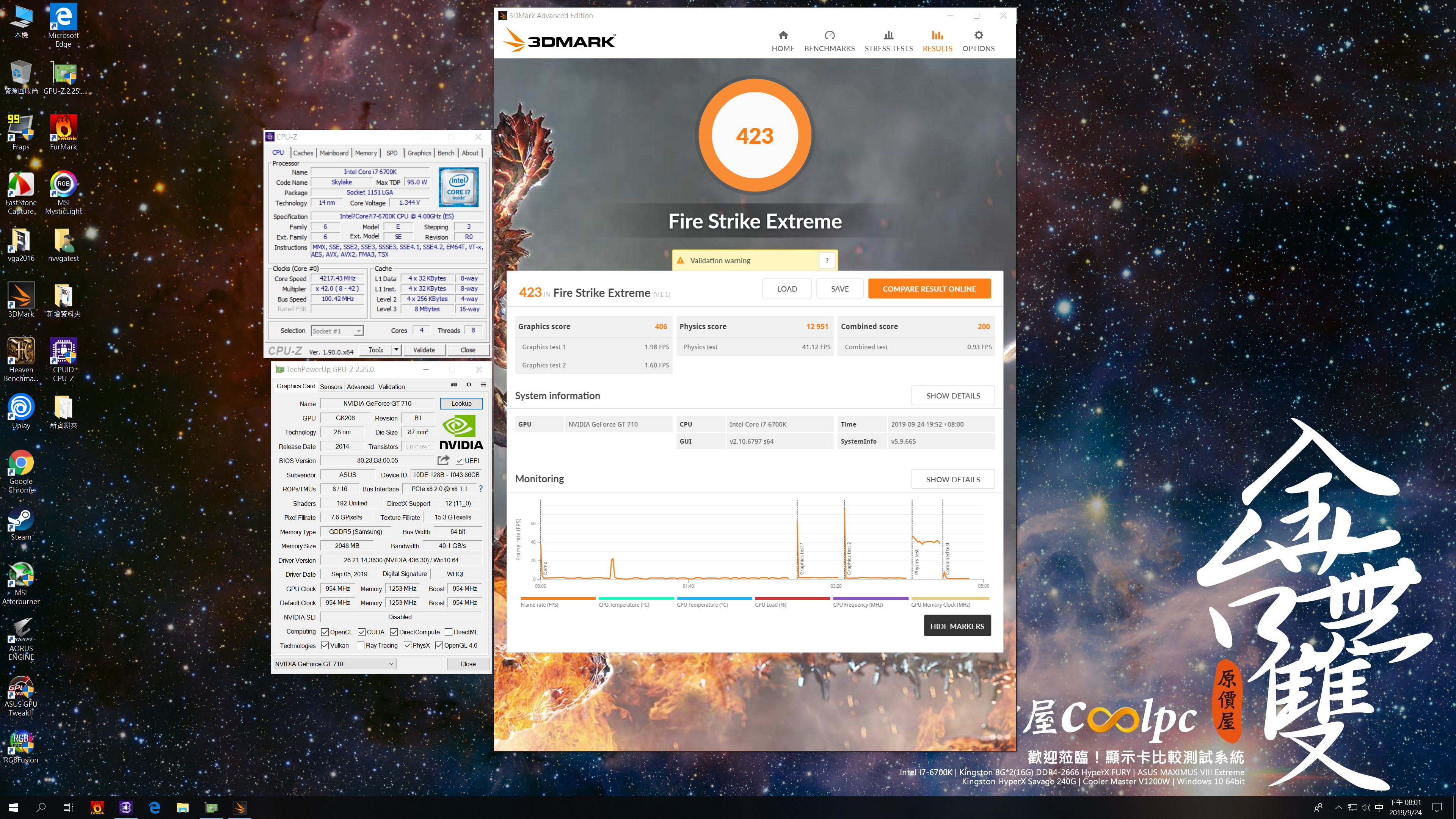Toggle the DirectCompute checkbox

[x=394, y=632]
